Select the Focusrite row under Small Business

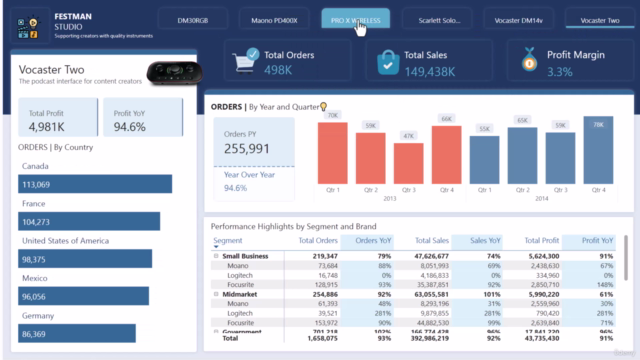point(413,285)
